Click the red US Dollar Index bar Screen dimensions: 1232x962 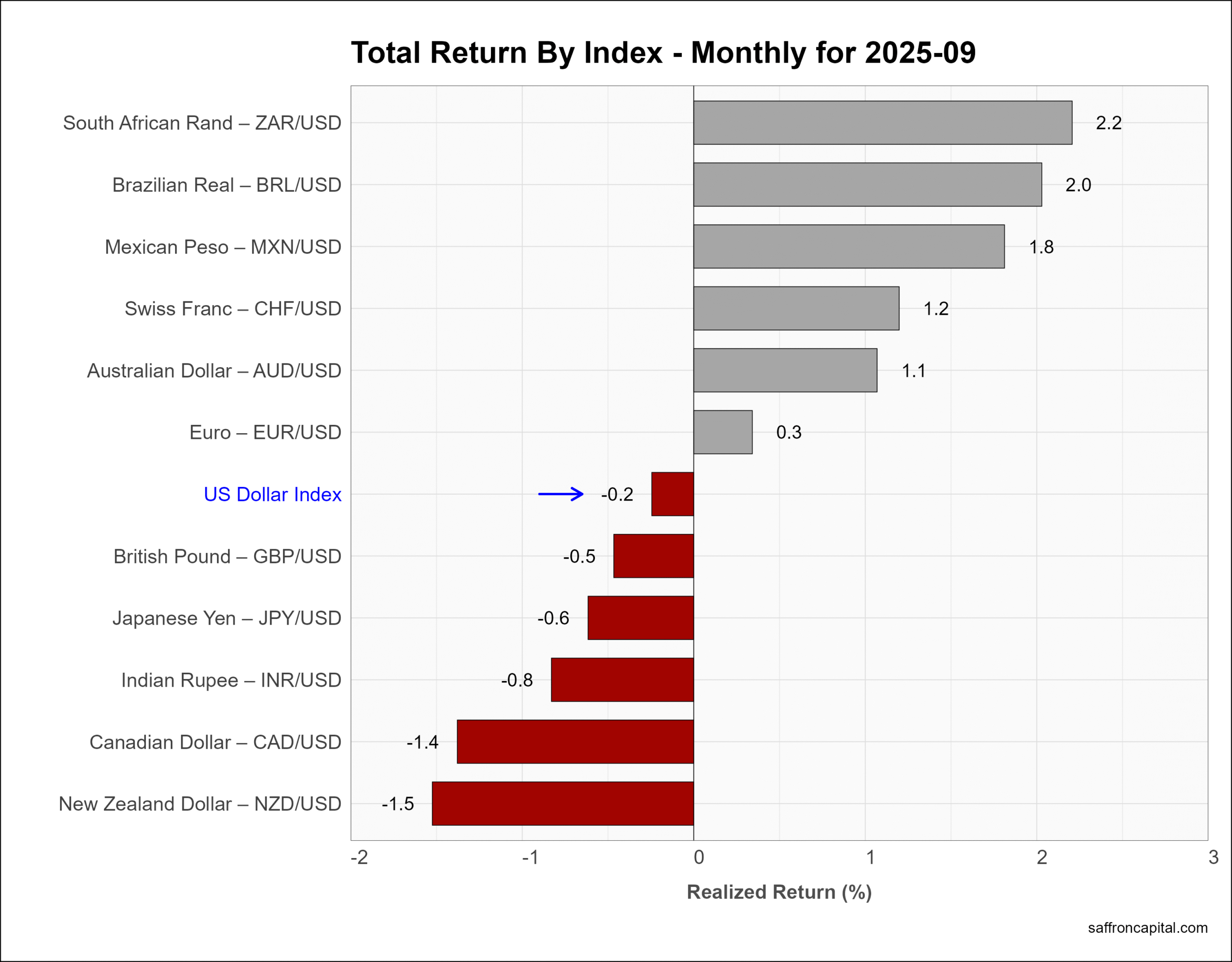click(x=672, y=494)
